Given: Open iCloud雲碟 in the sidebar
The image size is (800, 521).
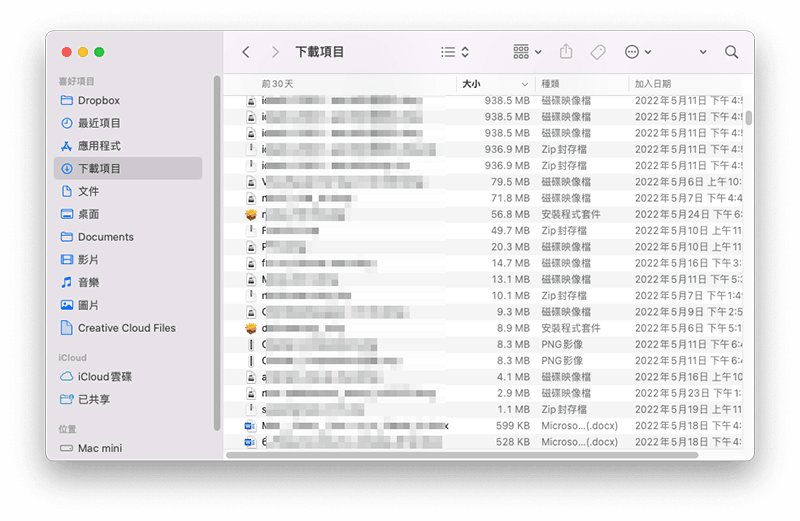Looking at the screenshot, I should coord(128,377).
